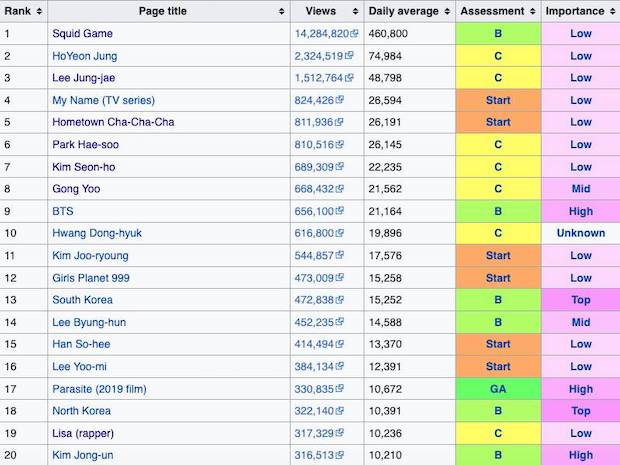Open the Kim Seon-ho article
The height and width of the screenshot is (465, 620).
tap(83, 167)
